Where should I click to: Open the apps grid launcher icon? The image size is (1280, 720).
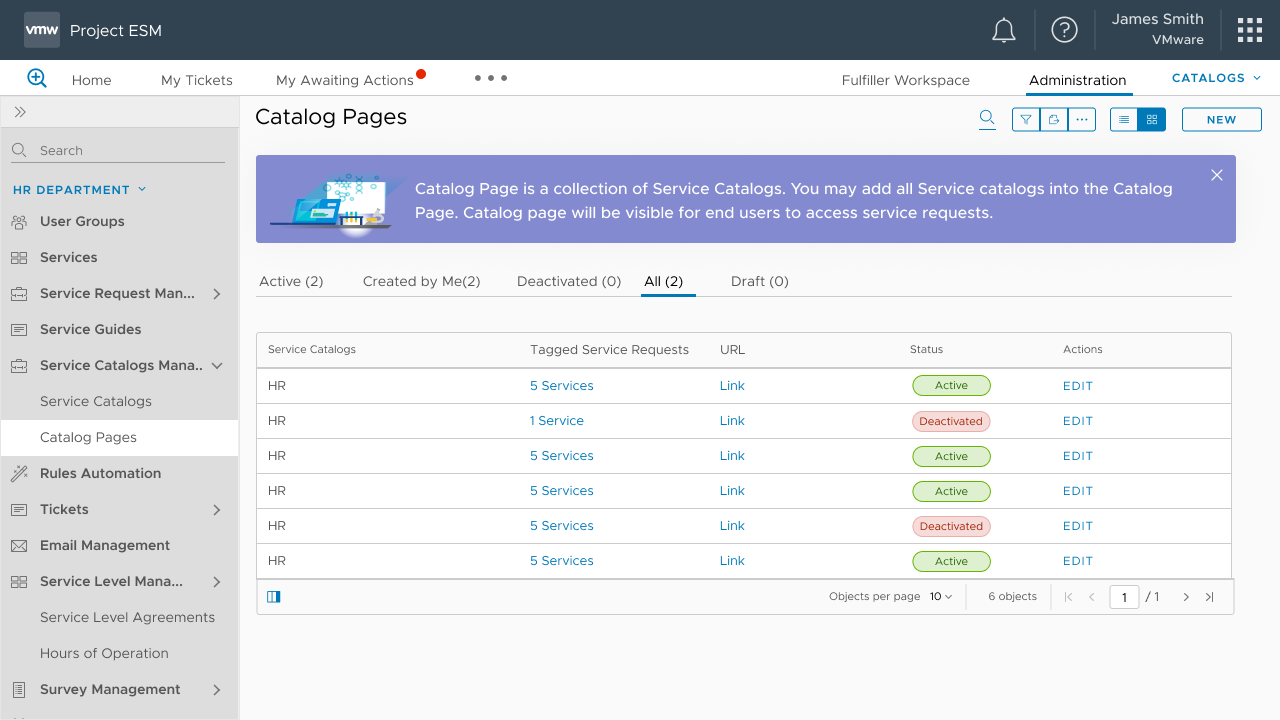click(1249, 30)
